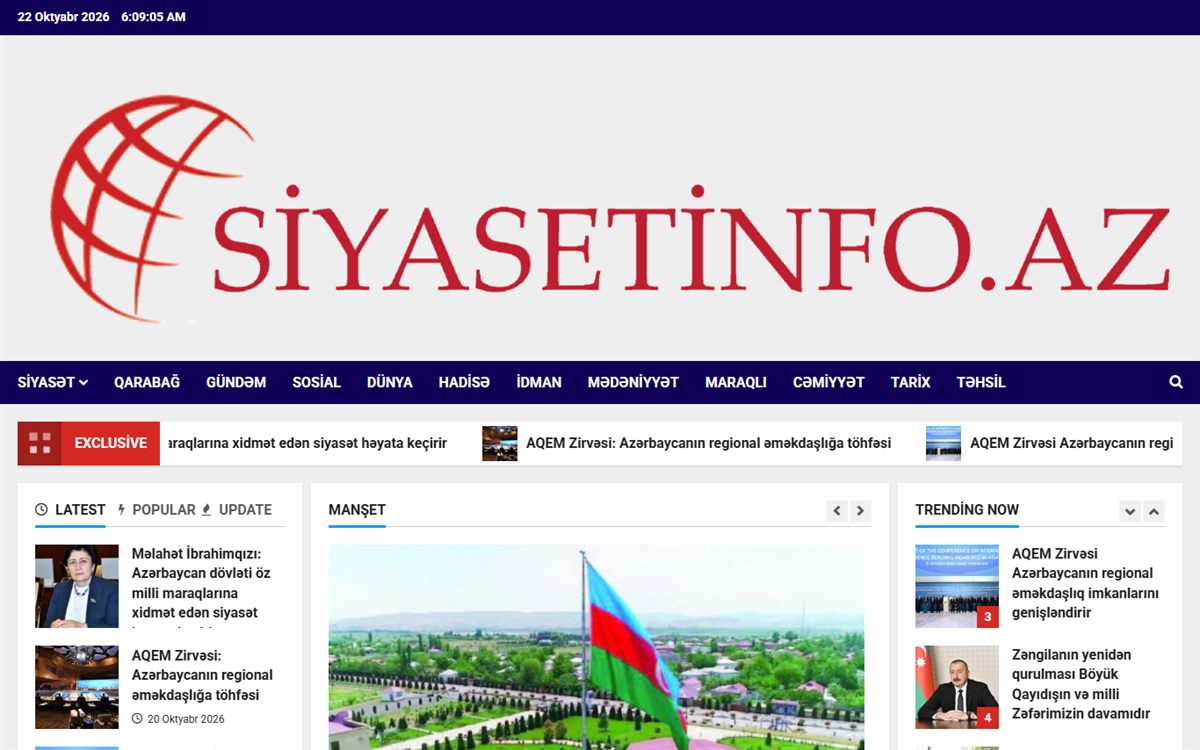The width and height of the screenshot is (1200, 750).
Task: Click Məlahət İbrahimqızı article thumbnail
Action: click(x=77, y=586)
